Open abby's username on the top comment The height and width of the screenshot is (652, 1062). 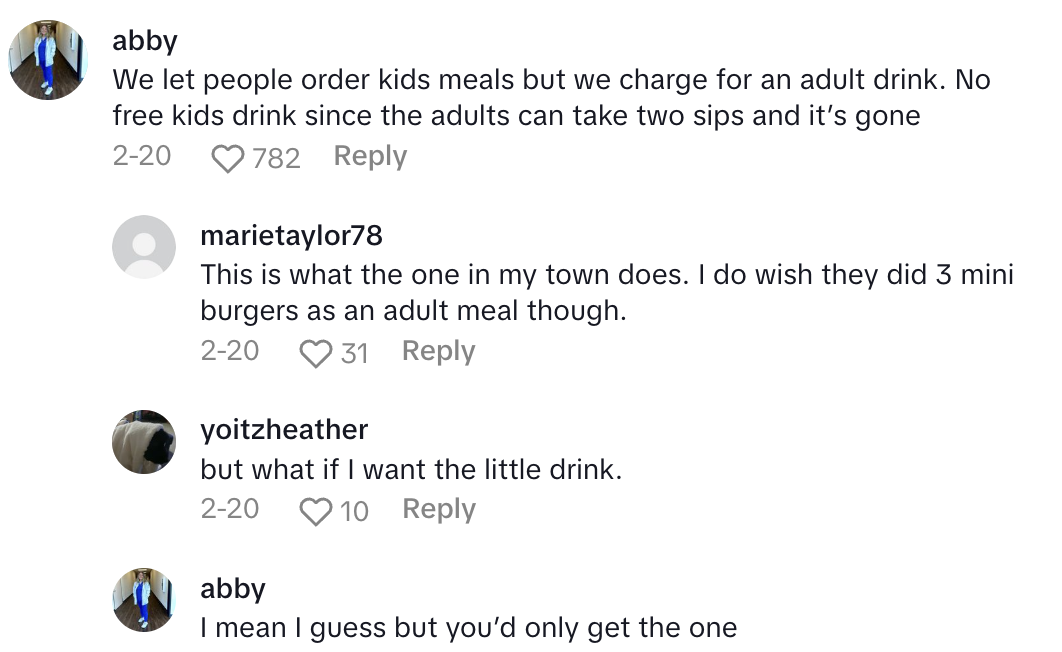145,41
